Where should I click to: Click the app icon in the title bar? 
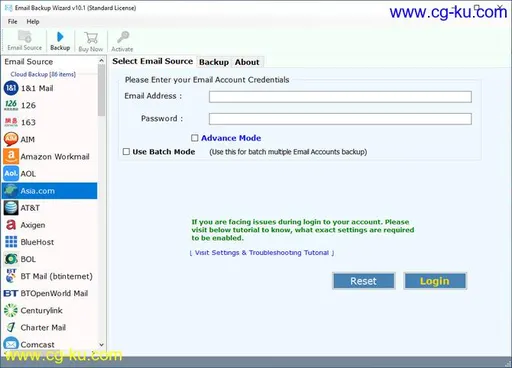8,8
